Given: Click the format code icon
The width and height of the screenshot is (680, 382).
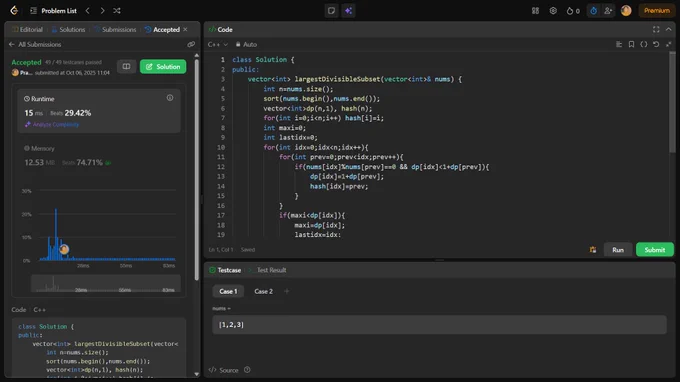Looking at the screenshot, I should 619,44.
